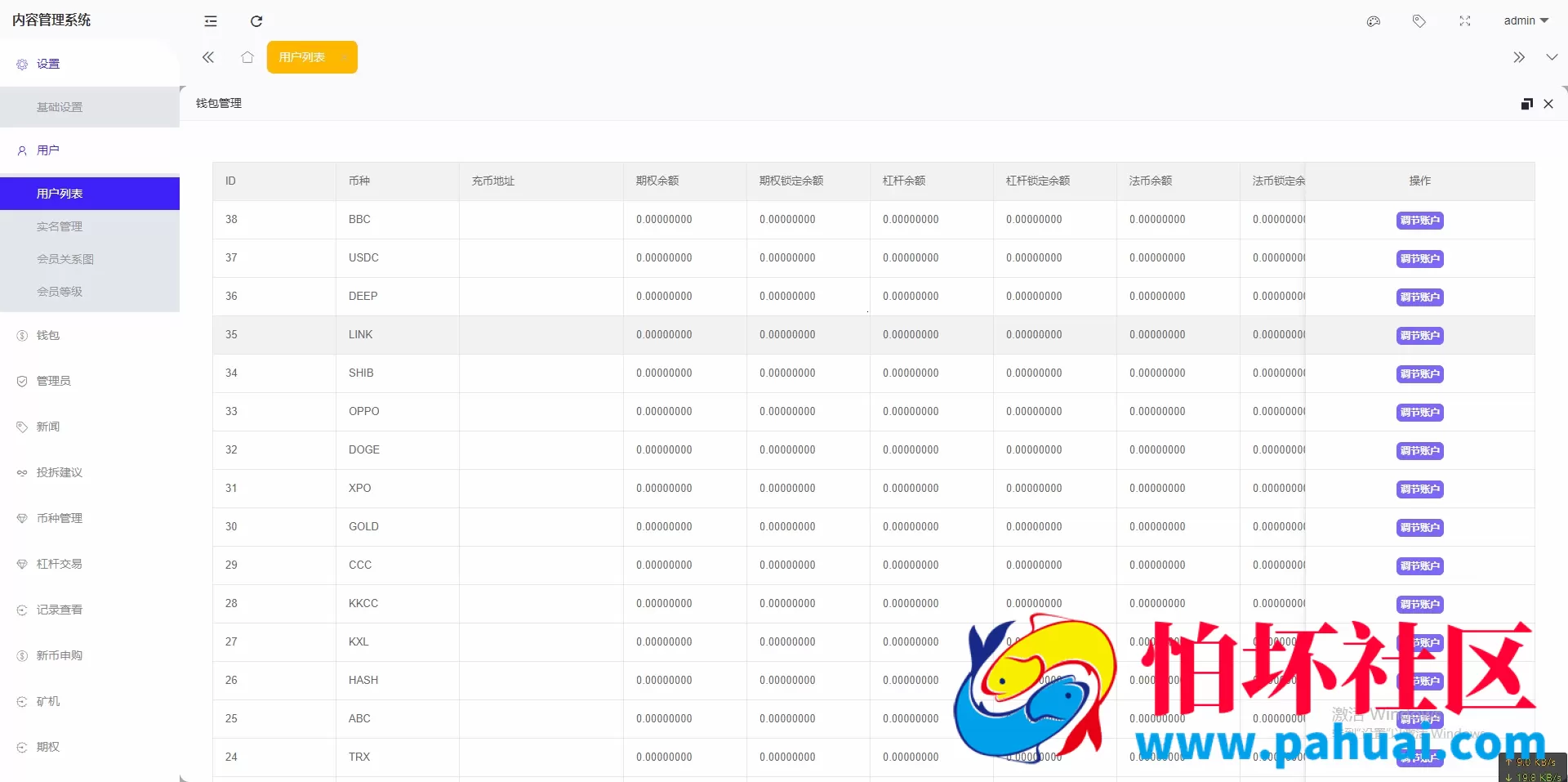Collapse the 用户 menu
This screenshot has height=782, width=1568.
click(90, 150)
